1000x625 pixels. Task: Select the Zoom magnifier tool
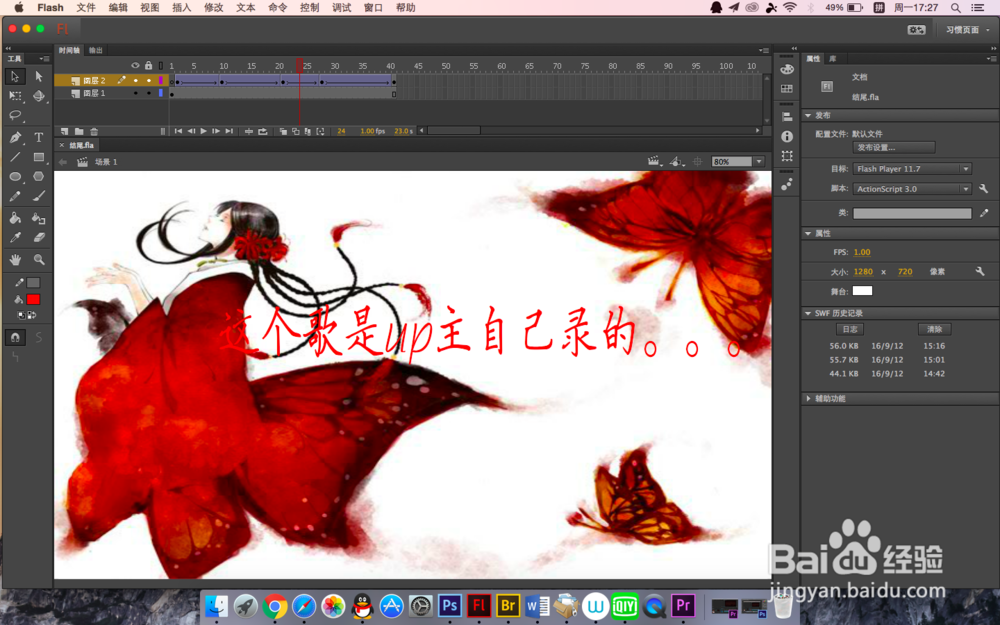click(x=39, y=260)
